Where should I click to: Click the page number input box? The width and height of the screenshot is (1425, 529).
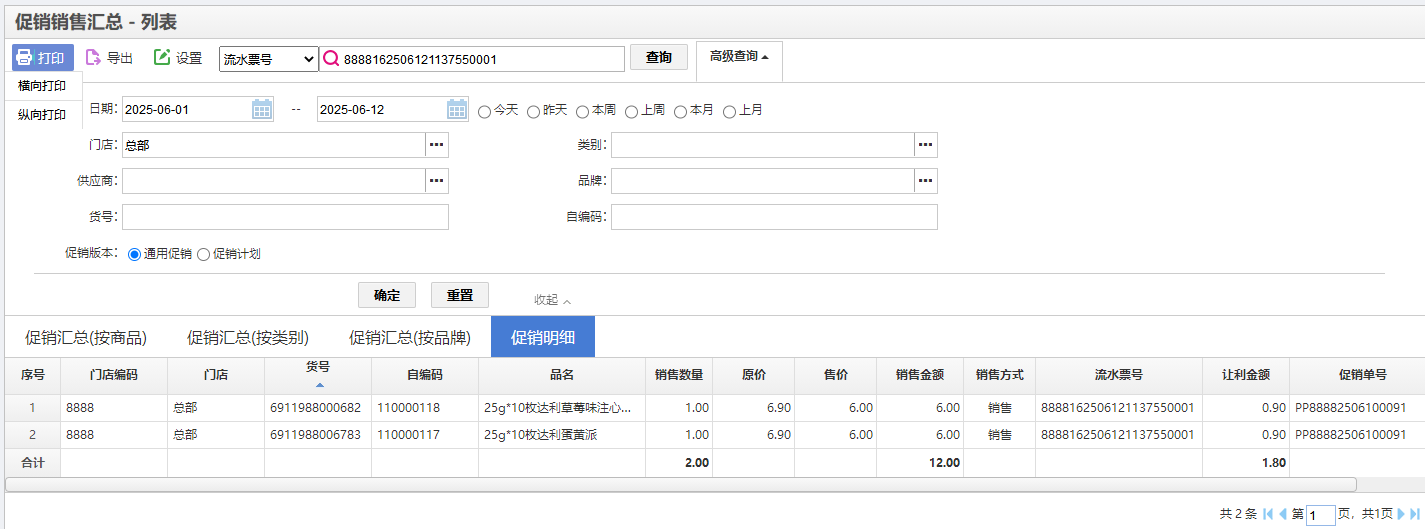[x=1320, y=515]
